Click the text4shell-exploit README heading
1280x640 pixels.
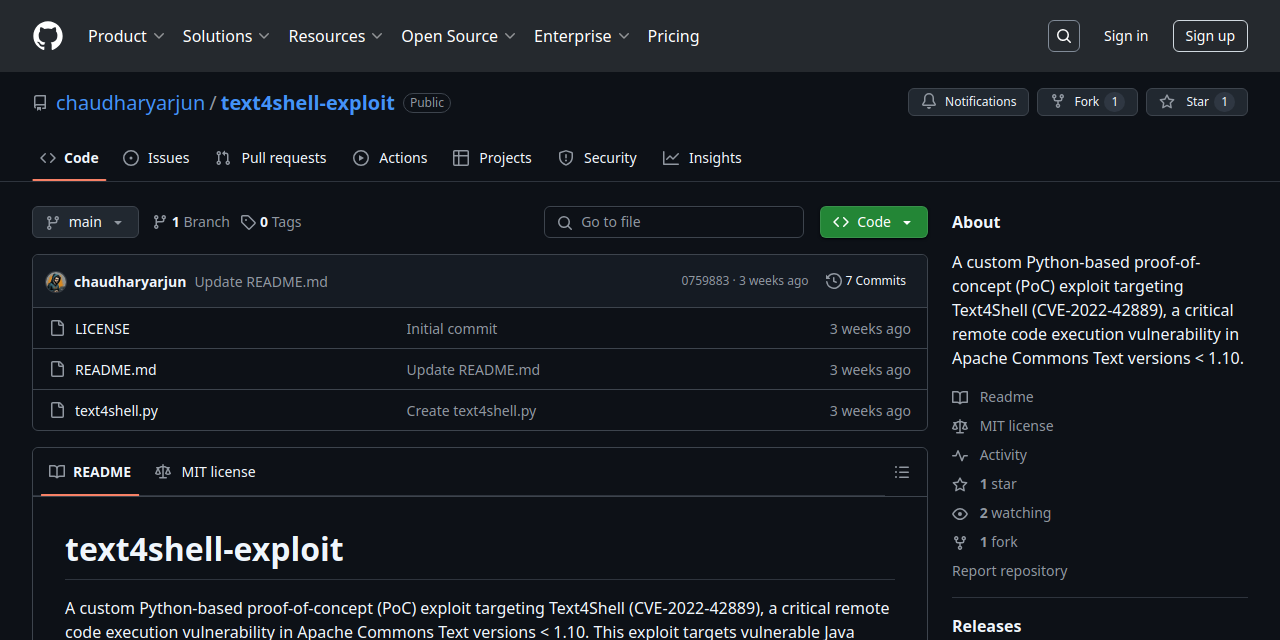[x=204, y=549]
